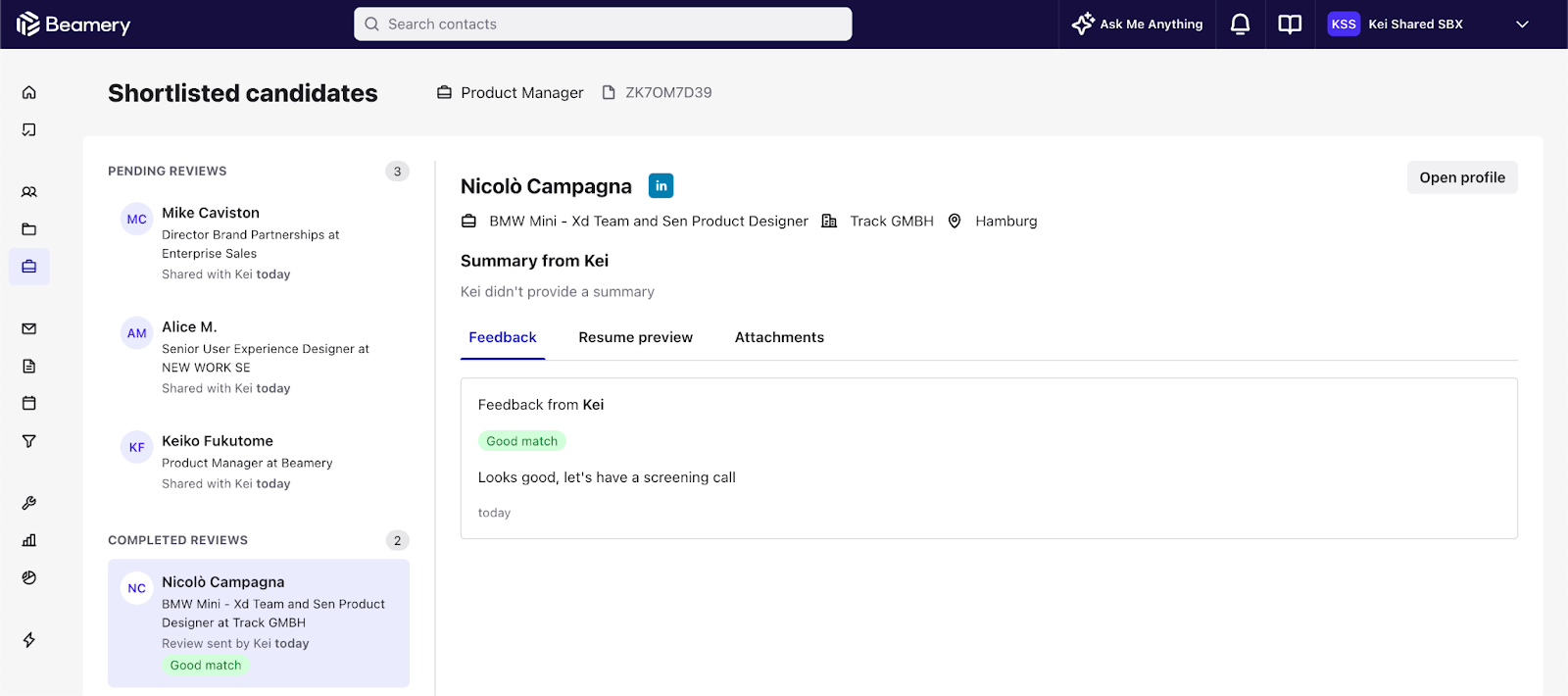1568x696 pixels.
Task: Select Alice M. pending review
Action: [259, 357]
